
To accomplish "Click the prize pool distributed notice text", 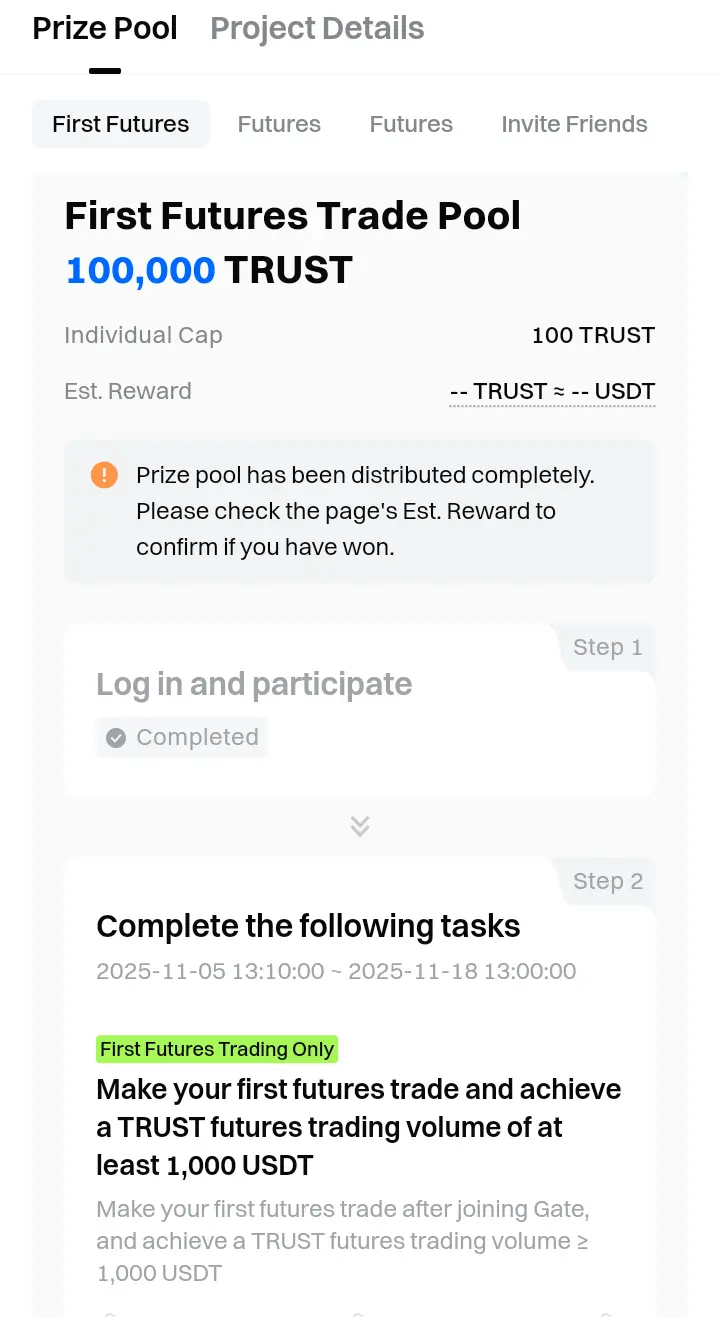I will tap(365, 511).
